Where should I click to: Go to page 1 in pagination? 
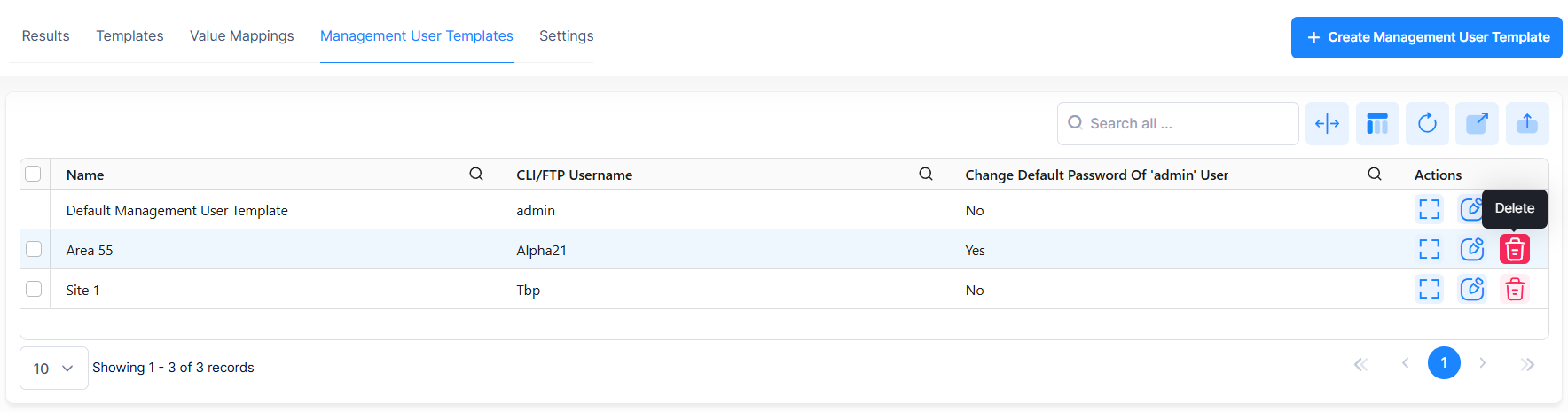[1444, 363]
